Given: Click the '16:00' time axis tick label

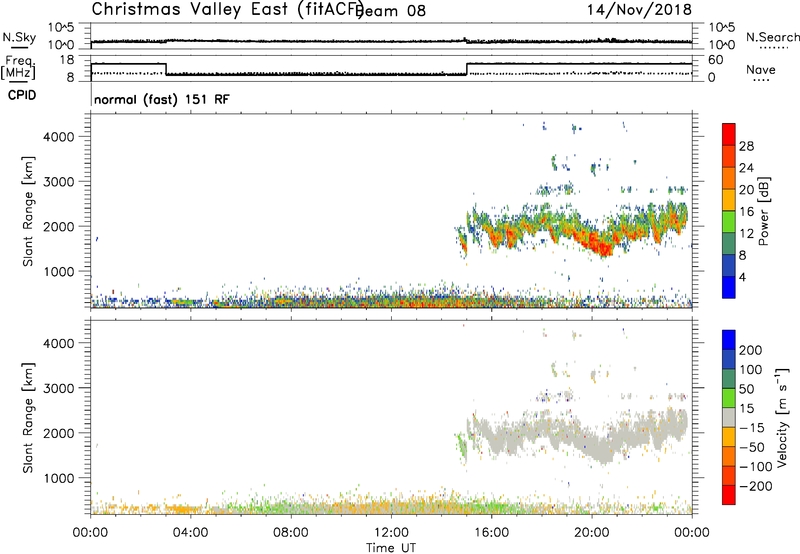Looking at the screenshot, I should pyautogui.click(x=491, y=533).
